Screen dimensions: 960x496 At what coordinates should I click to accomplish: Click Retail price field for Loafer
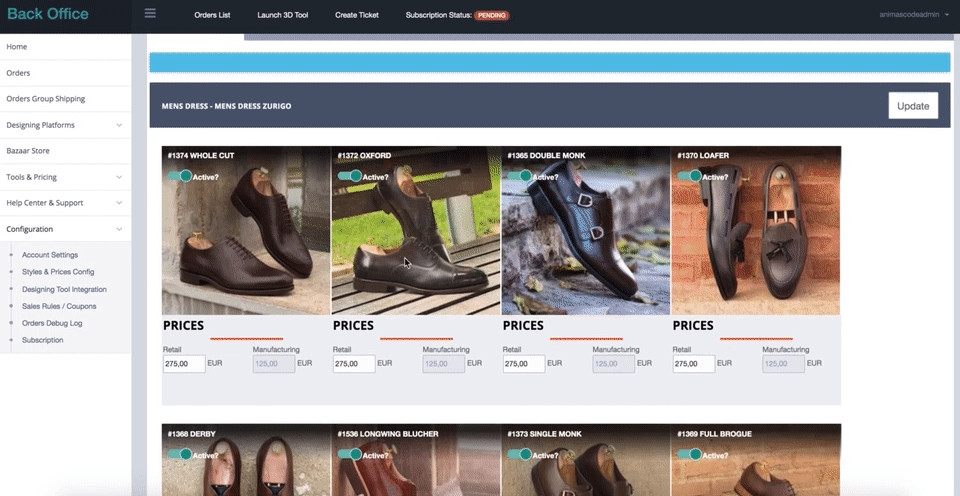click(693, 364)
